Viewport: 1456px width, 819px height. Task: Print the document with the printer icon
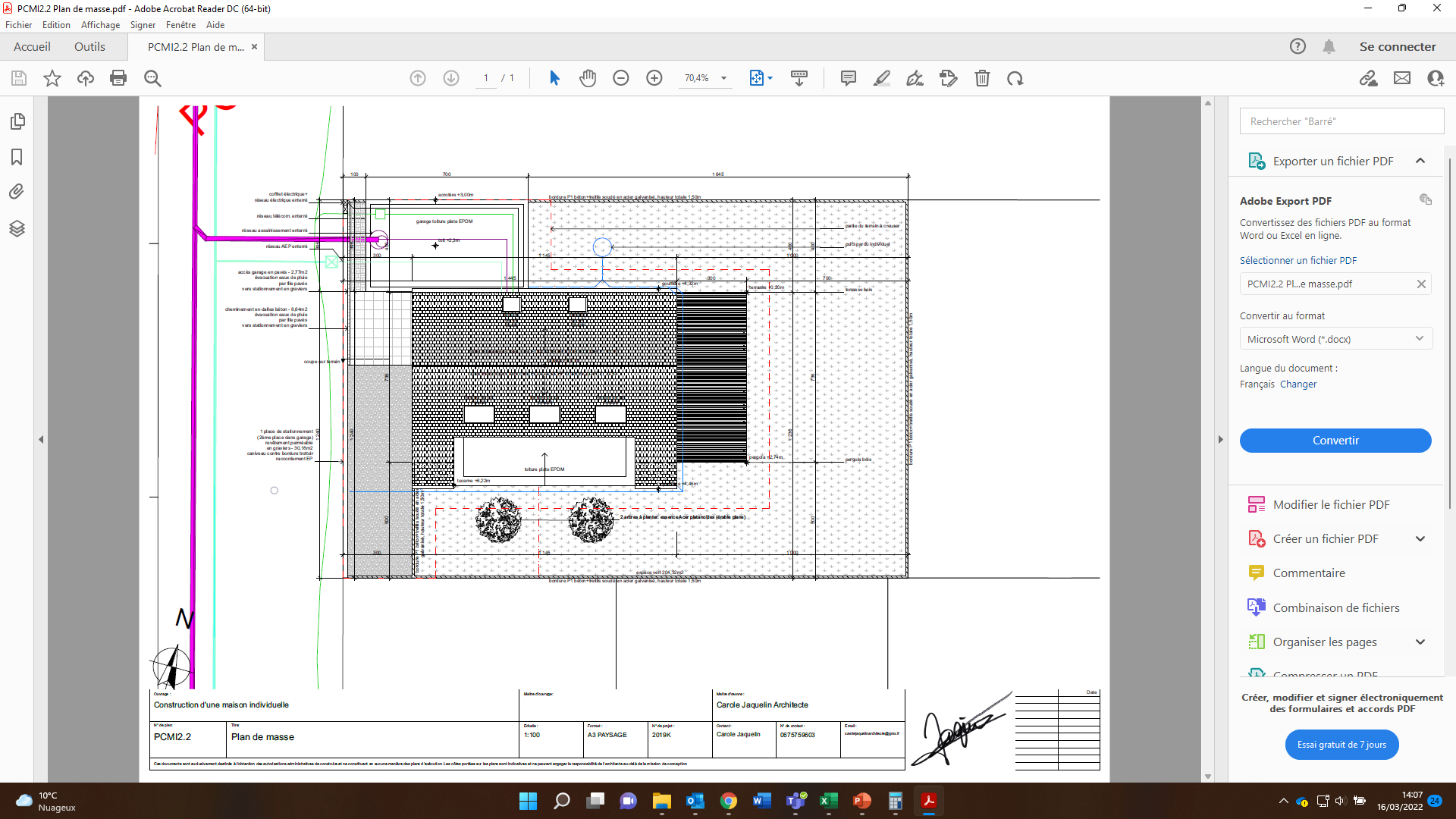pos(118,78)
